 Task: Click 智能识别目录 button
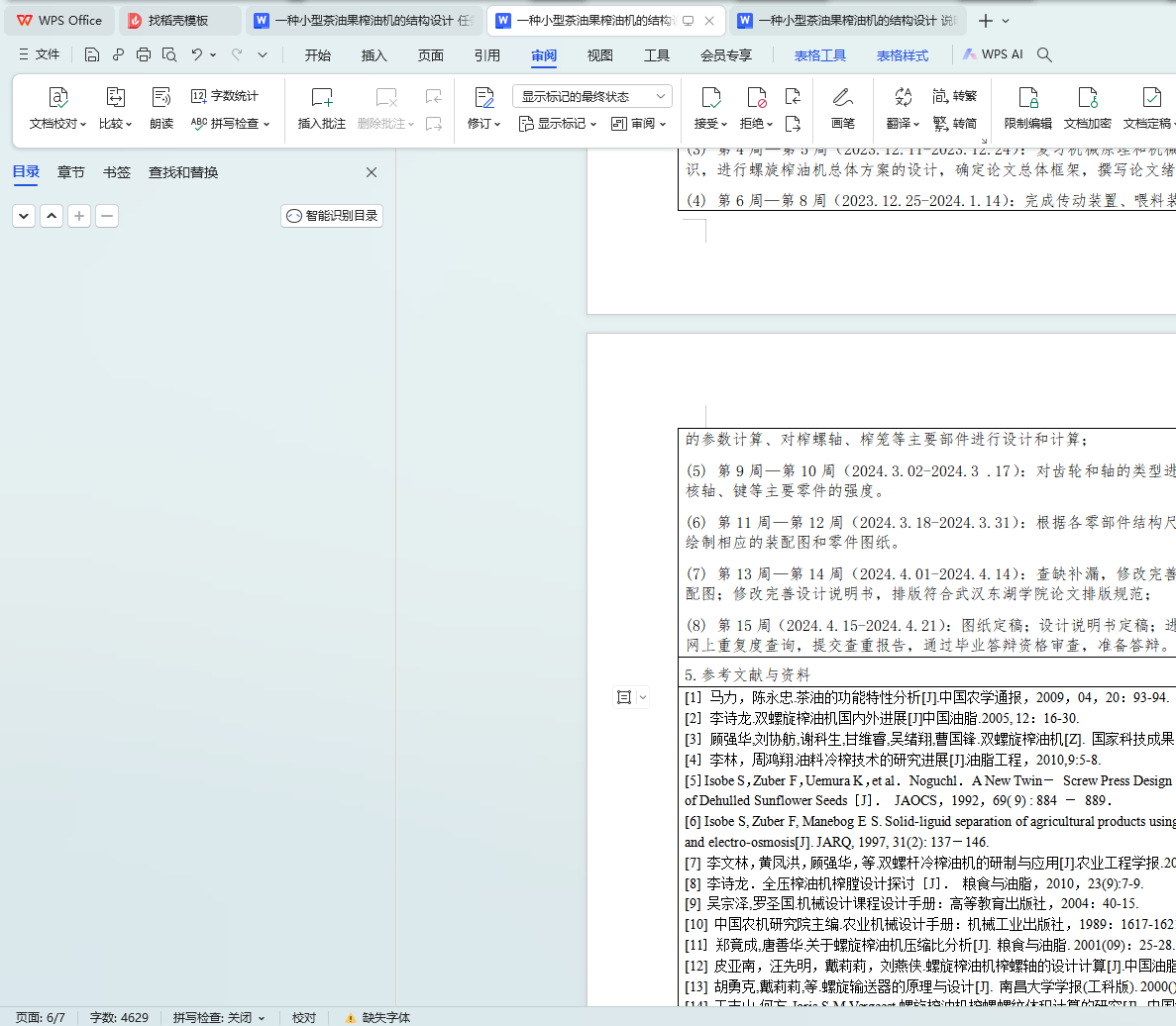click(x=332, y=216)
